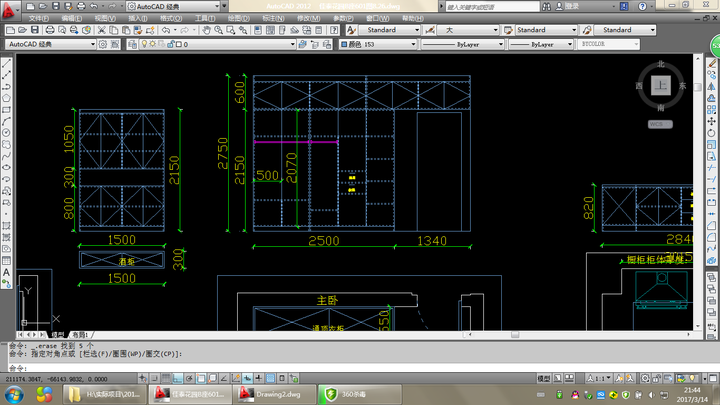Viewport: 720px width, 405px height.
Task: Click the ViewCube 上 top face
Action: [660, 85]
